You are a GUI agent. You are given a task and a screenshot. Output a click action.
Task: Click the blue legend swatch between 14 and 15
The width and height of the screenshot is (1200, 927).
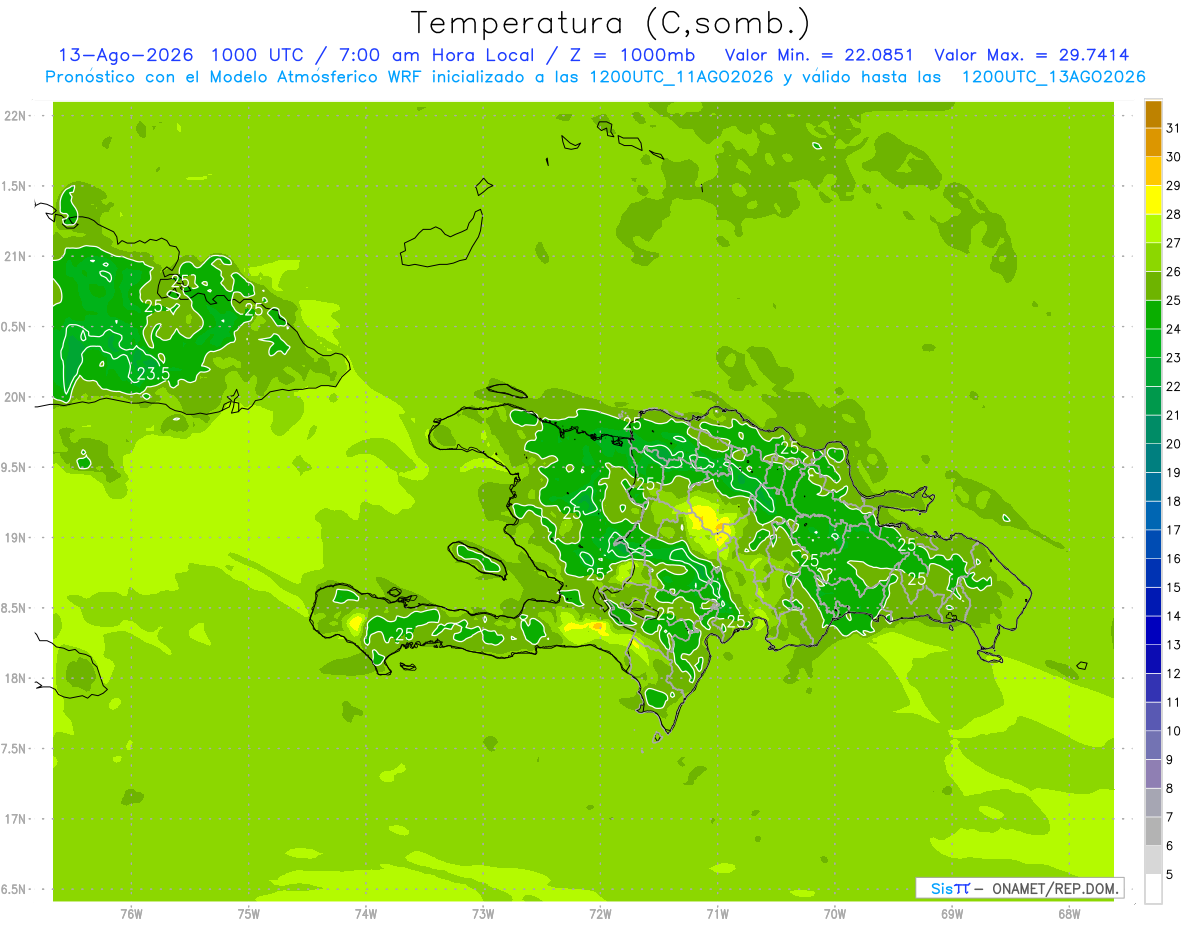pos(1153,602)
